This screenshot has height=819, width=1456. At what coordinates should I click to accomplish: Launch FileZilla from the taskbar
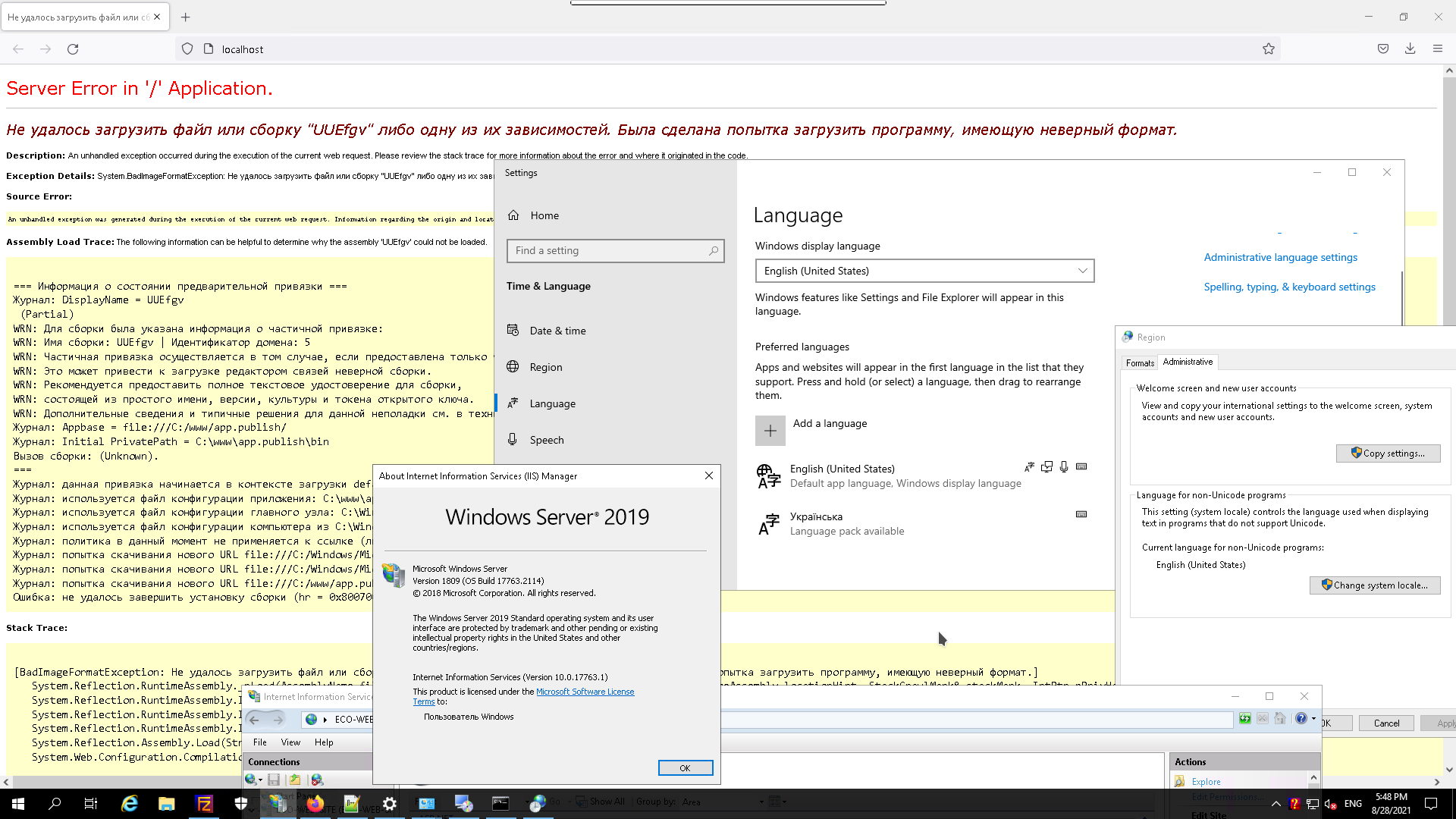(x=205, y=804)
